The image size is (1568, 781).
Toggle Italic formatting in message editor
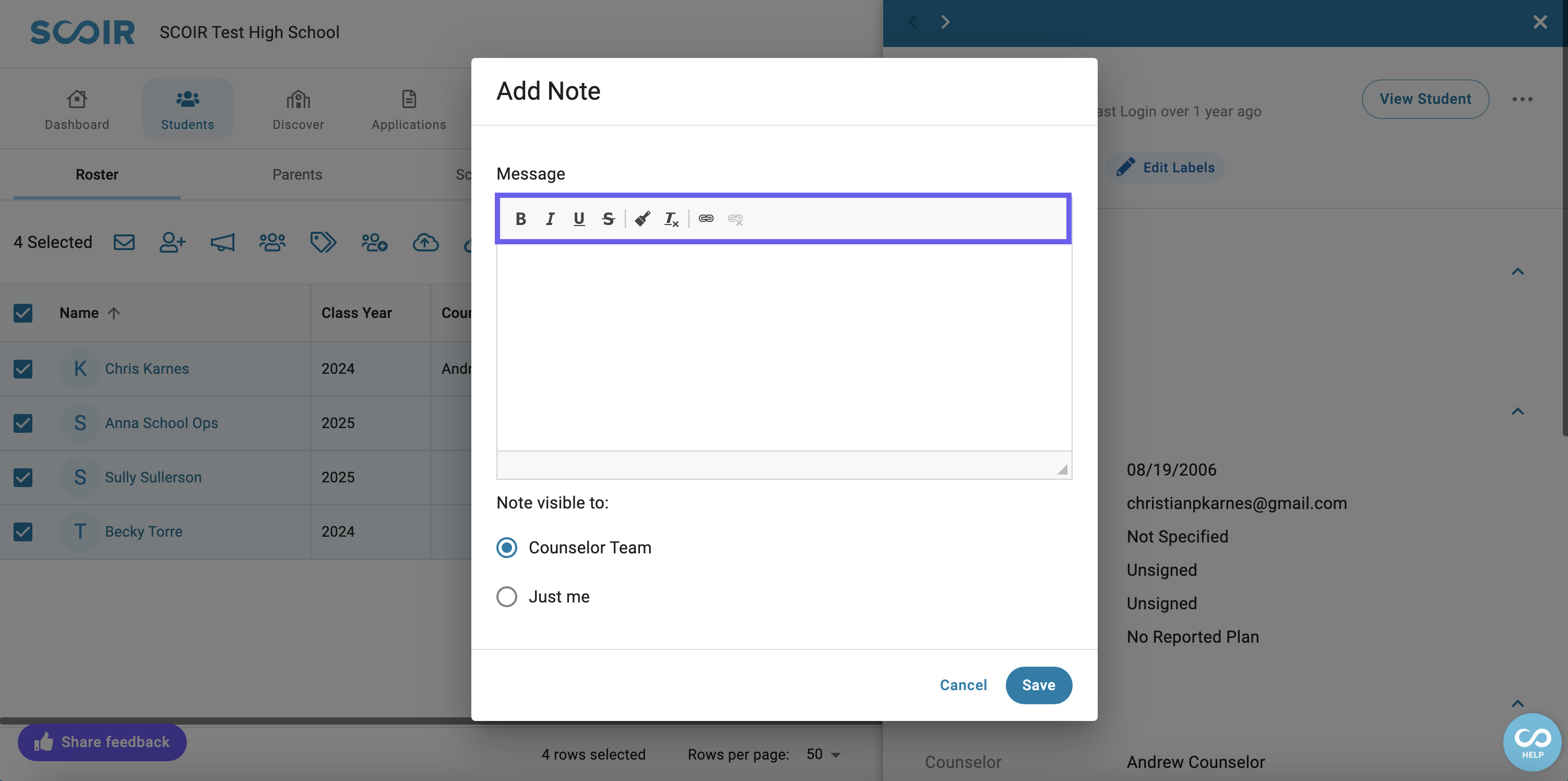coord(549,218)
